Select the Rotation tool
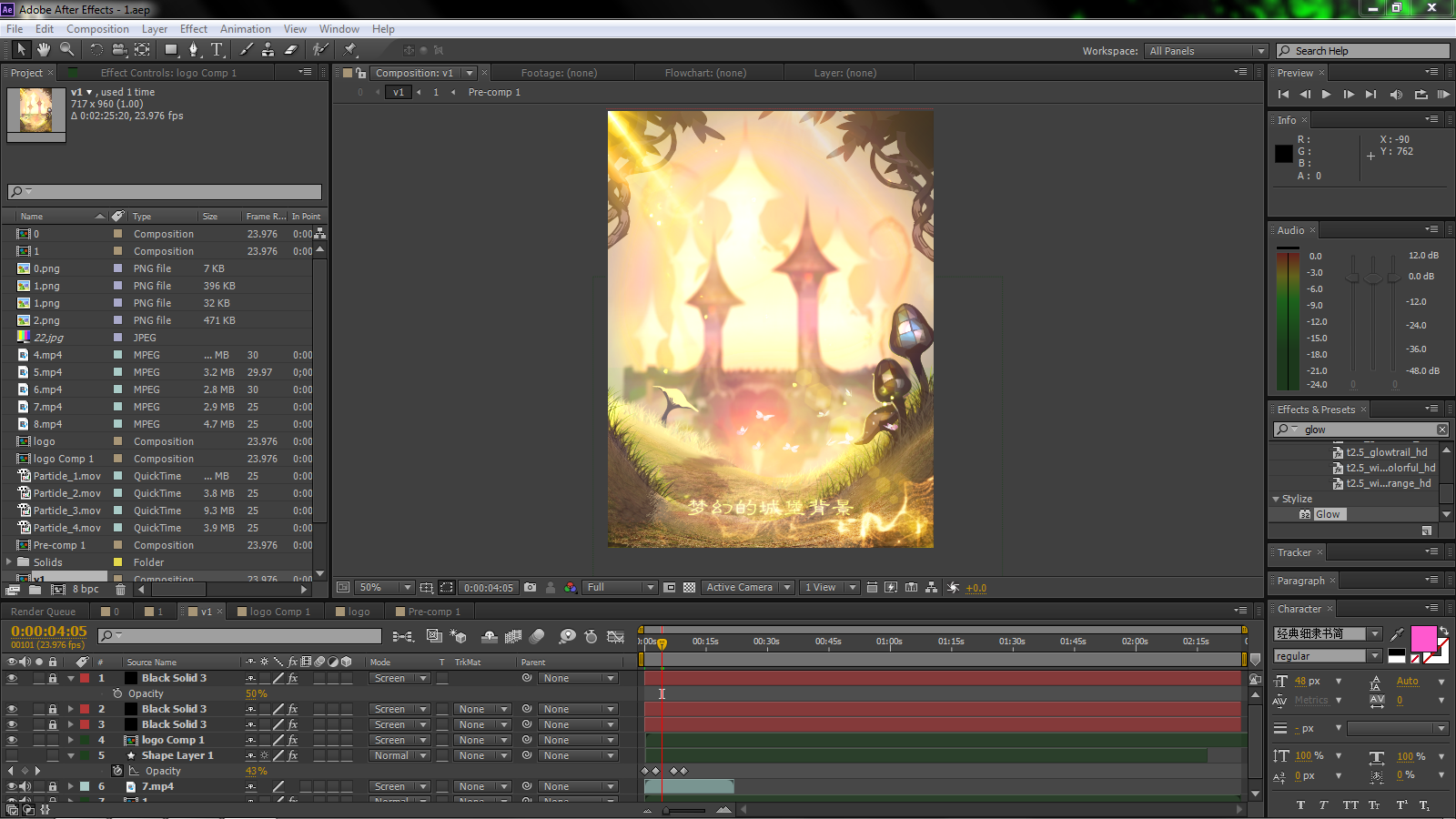The image size is (1456, 819). tap(96, 49)
